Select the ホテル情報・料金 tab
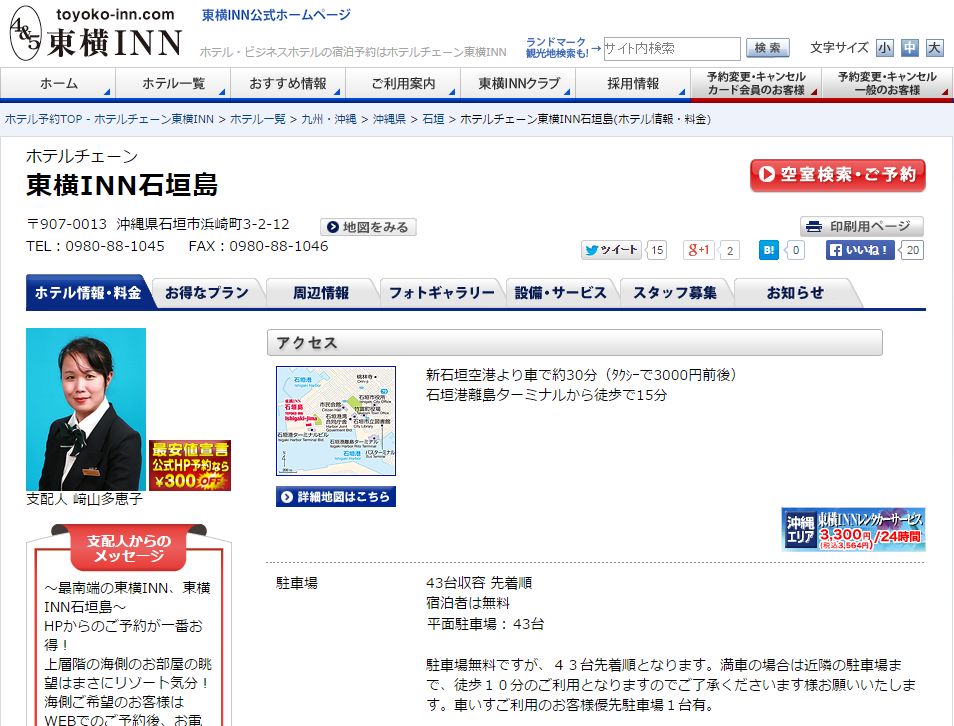Image resolution: width=954 pixels, height=726 pixels. click(x=88, y=293)
